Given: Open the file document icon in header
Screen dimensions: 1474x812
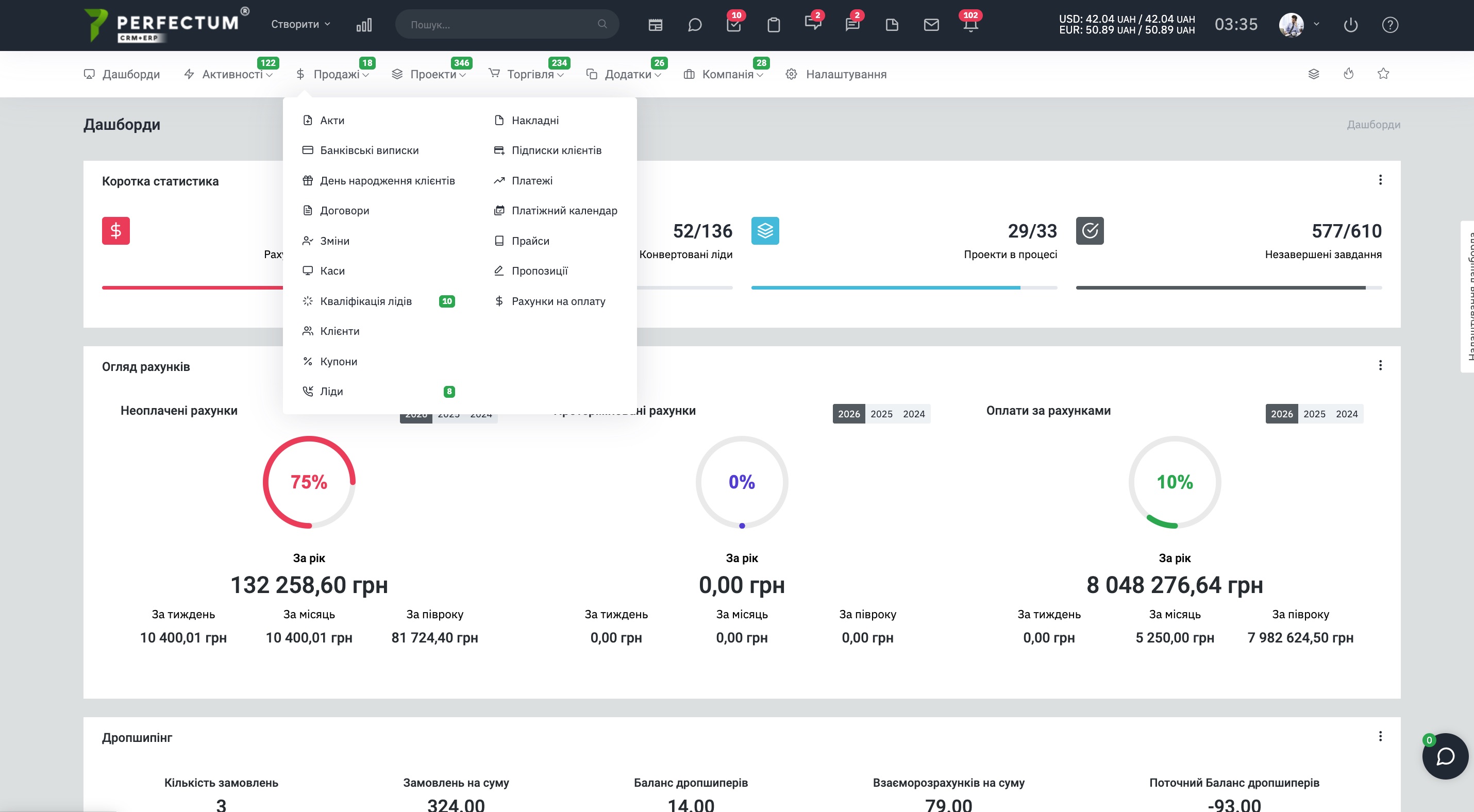Looking at the screenshot, I should click(x=892, y=25).
